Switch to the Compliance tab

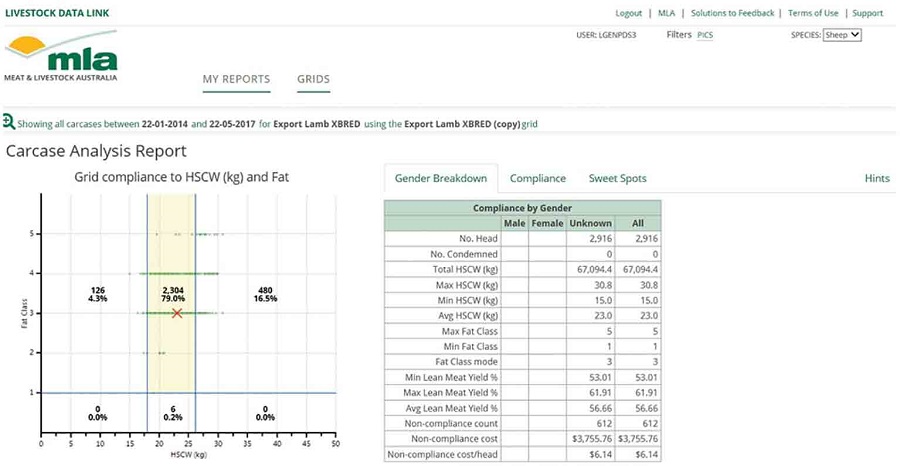pyautogui.click(x=537, y=178)
